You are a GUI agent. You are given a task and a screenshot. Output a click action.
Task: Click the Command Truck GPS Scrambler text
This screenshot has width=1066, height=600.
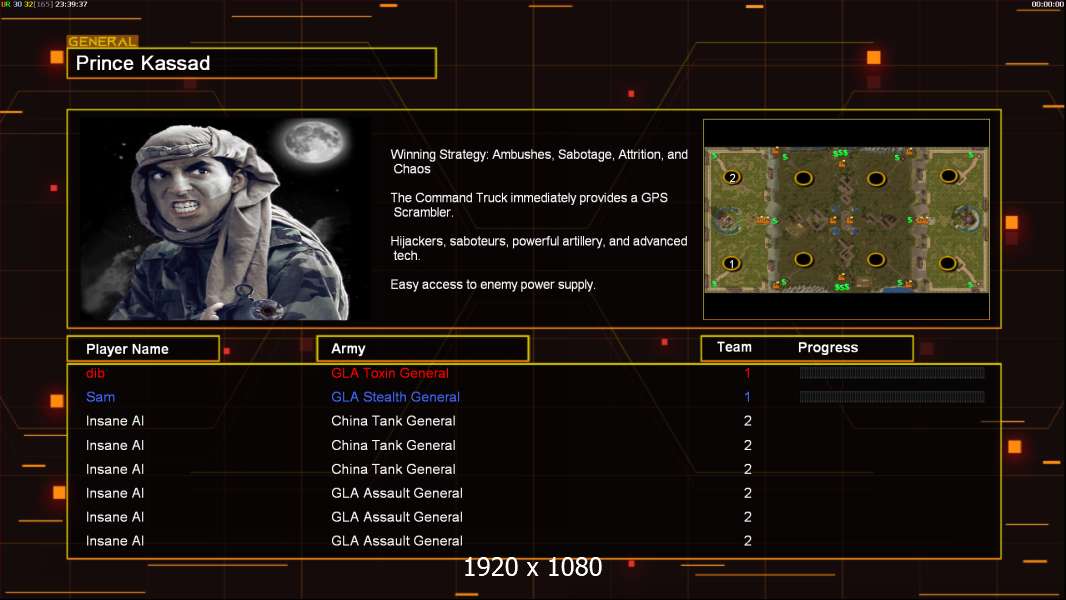529,205
